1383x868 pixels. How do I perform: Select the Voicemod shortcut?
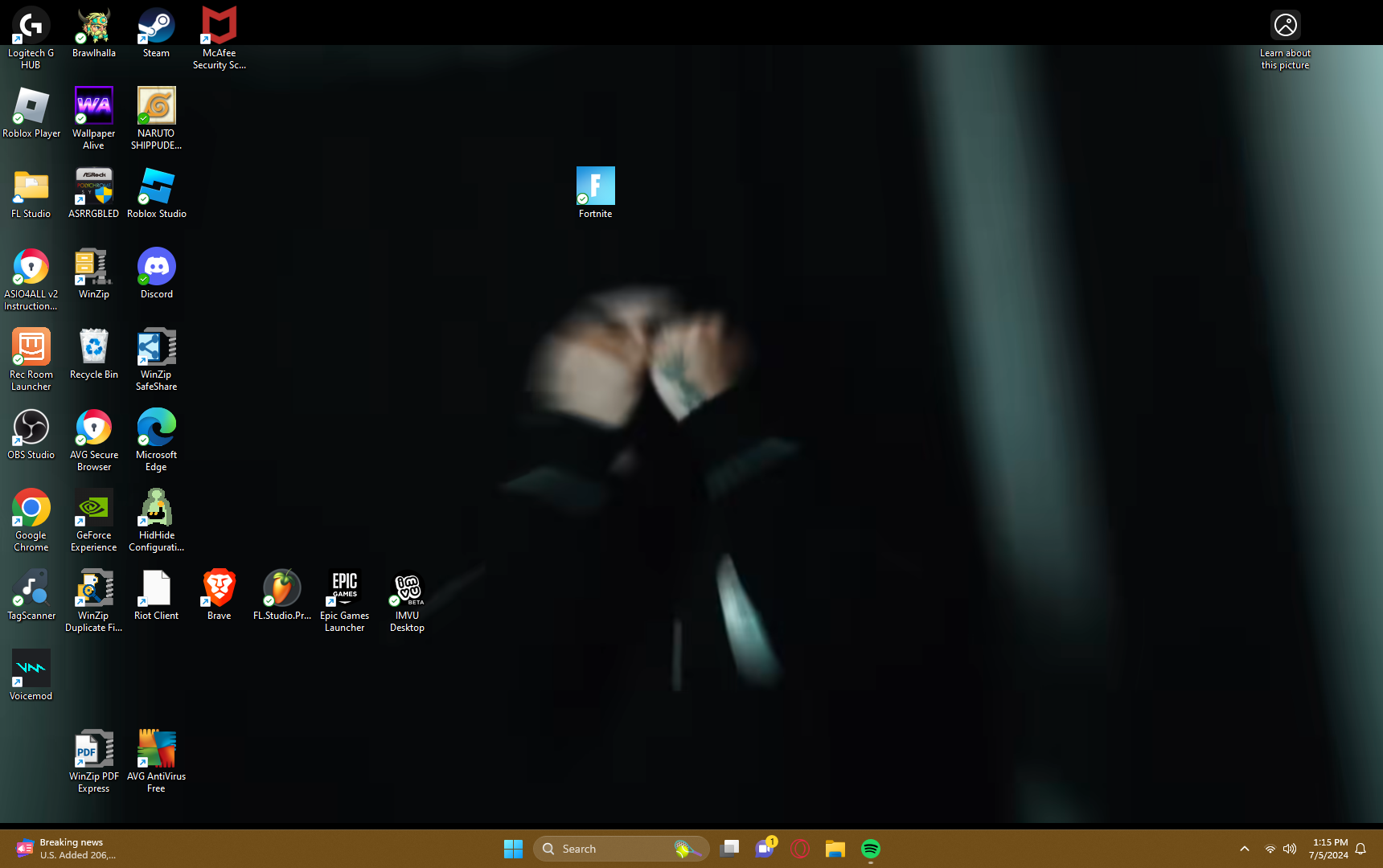[x=31, y=675]
